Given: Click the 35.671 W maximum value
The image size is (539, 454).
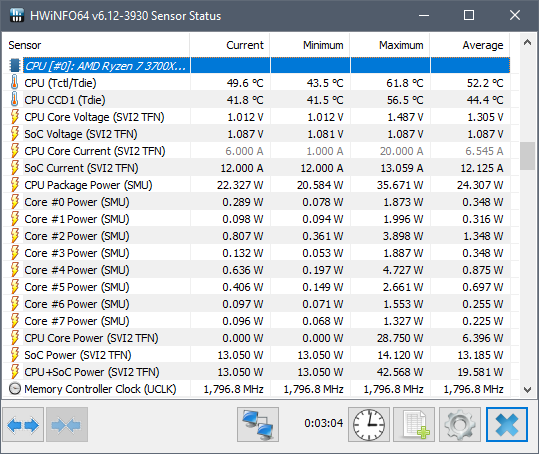Looking at the screenshot, I should point(400,185).
